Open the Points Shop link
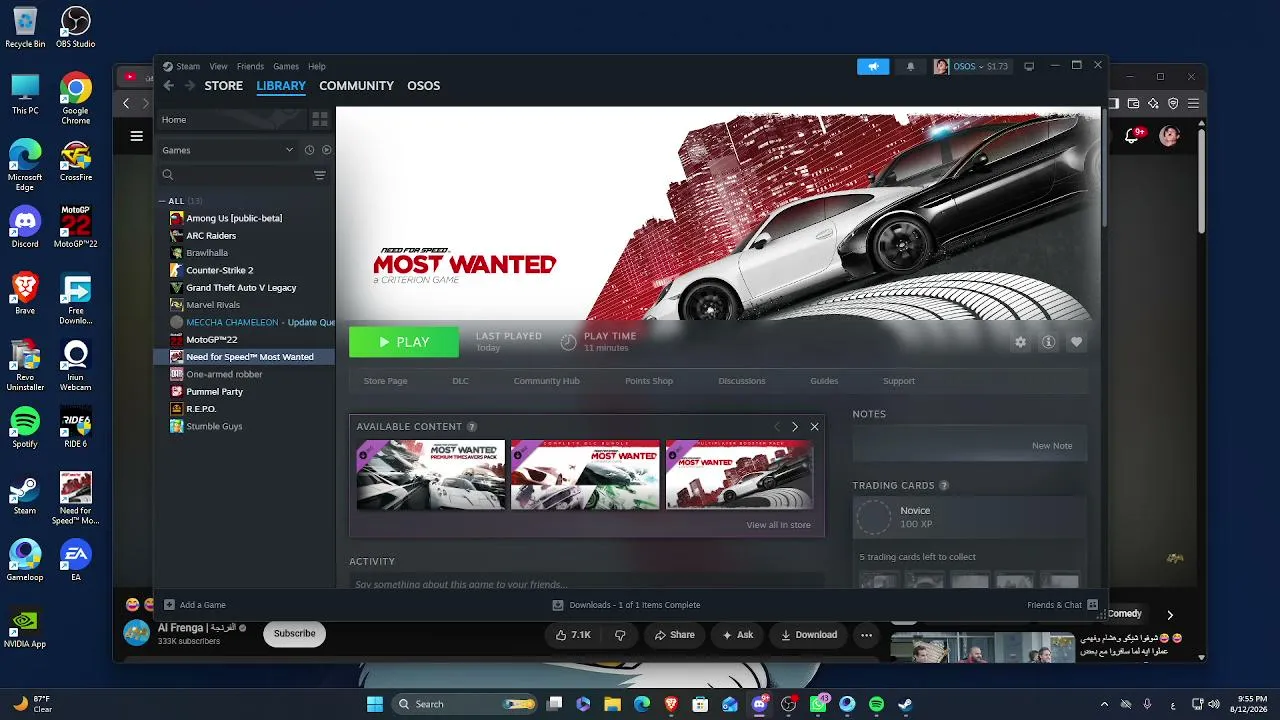The image size is (1280, 720). coord(649,381)
